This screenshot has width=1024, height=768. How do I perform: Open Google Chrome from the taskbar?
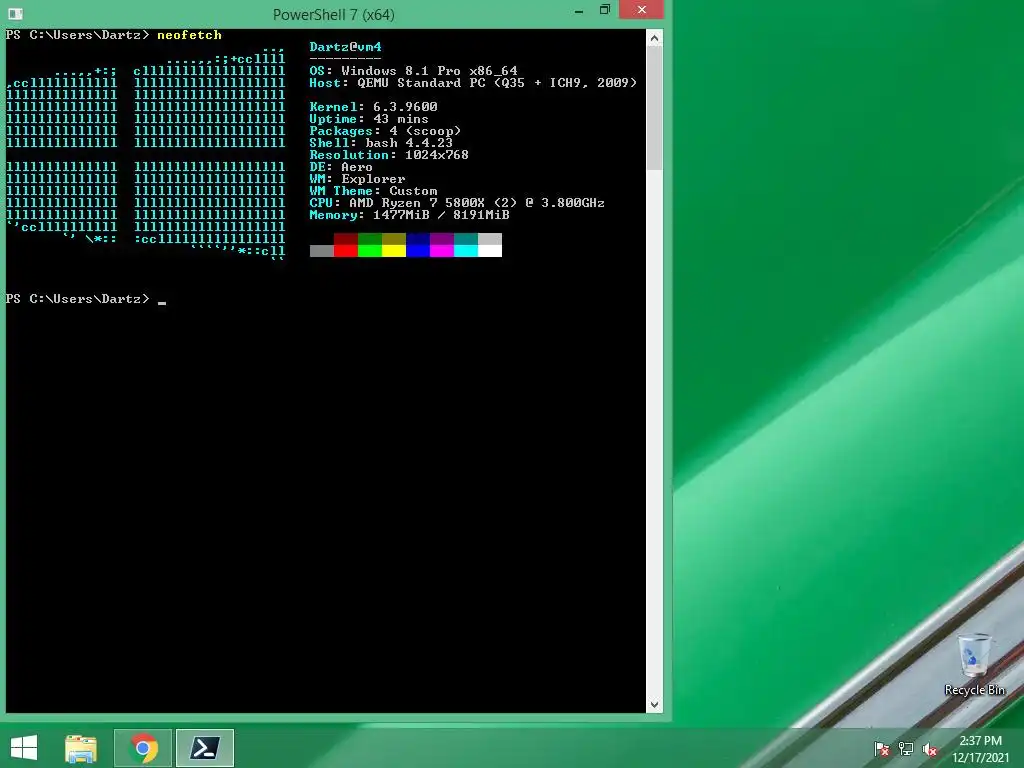point(143,748)
